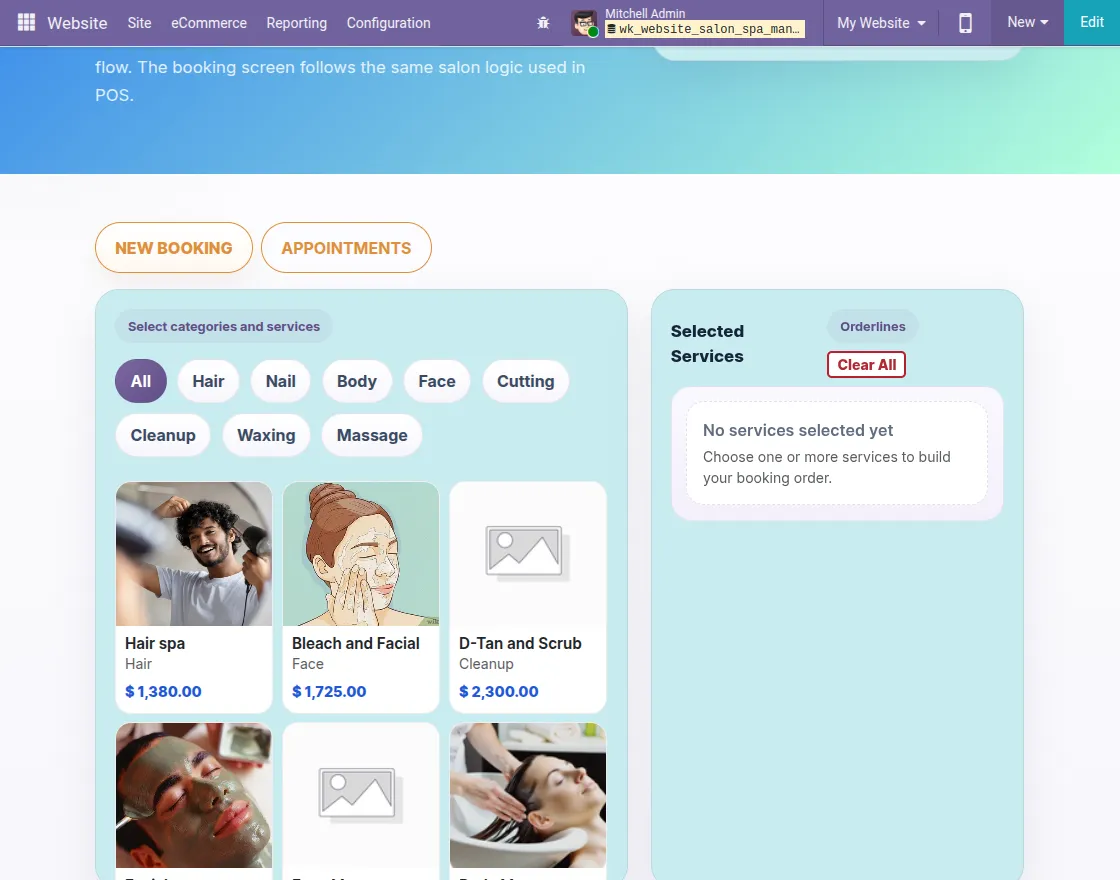The height and width of the screenshot is (880, 1120).
Task: Open the My Website dropdown
Action: point(881,23)
